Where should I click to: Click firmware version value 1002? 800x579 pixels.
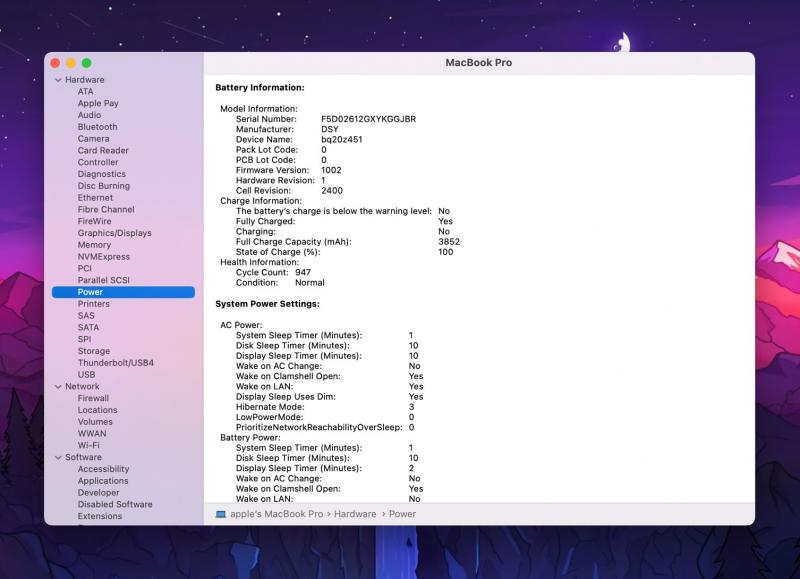(x=331, y=170)
